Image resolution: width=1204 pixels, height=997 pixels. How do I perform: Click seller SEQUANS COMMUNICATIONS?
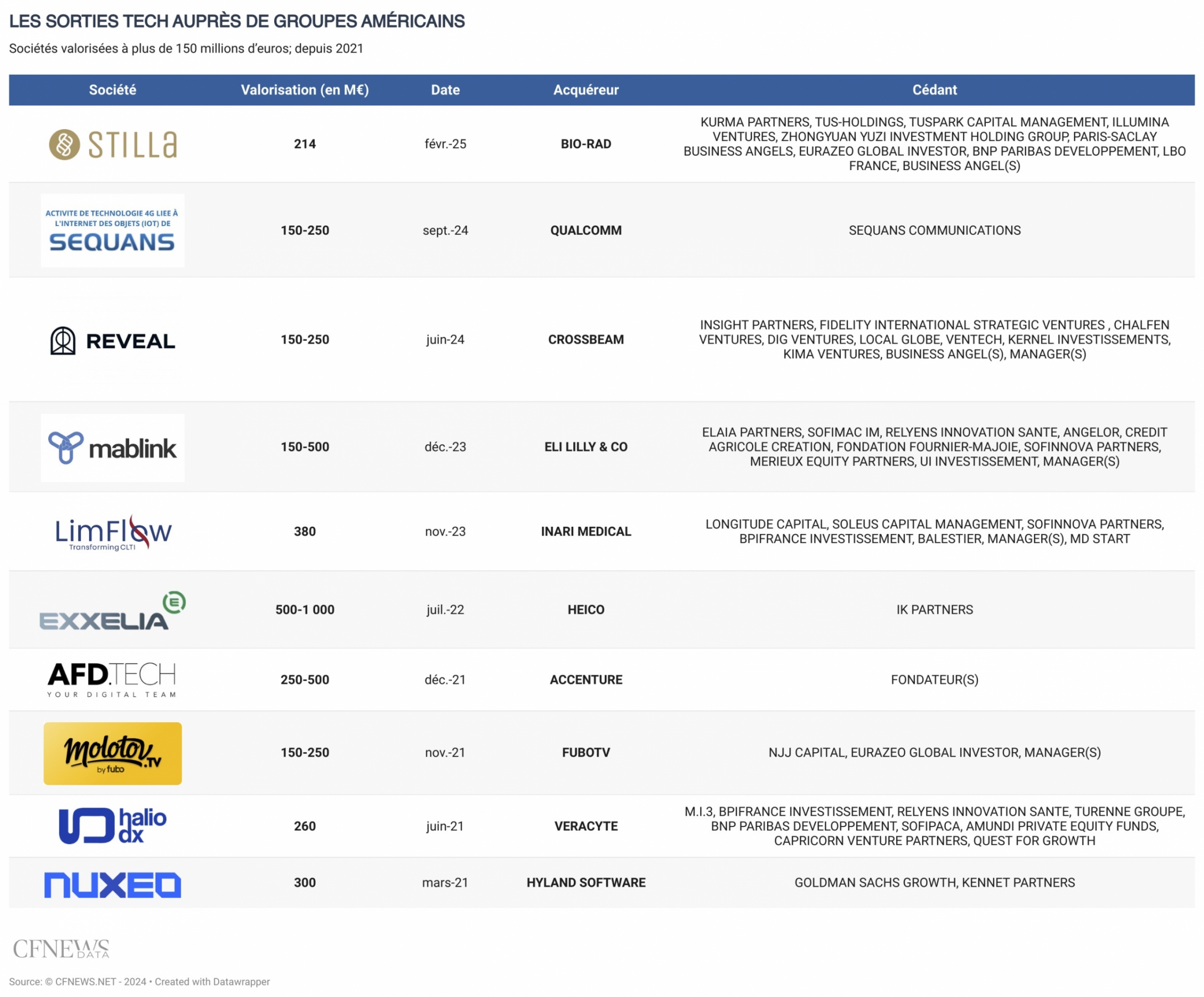pos(934,230)
